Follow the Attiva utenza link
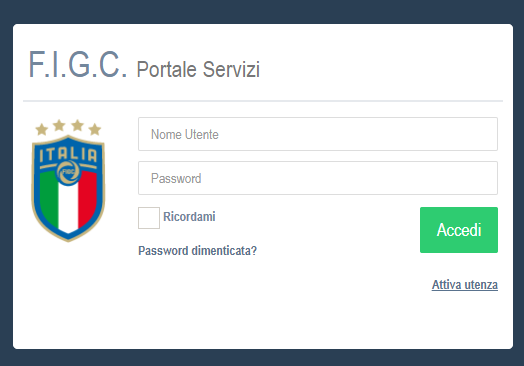Viewport: 524px width, 366px height. pos(465,285)
